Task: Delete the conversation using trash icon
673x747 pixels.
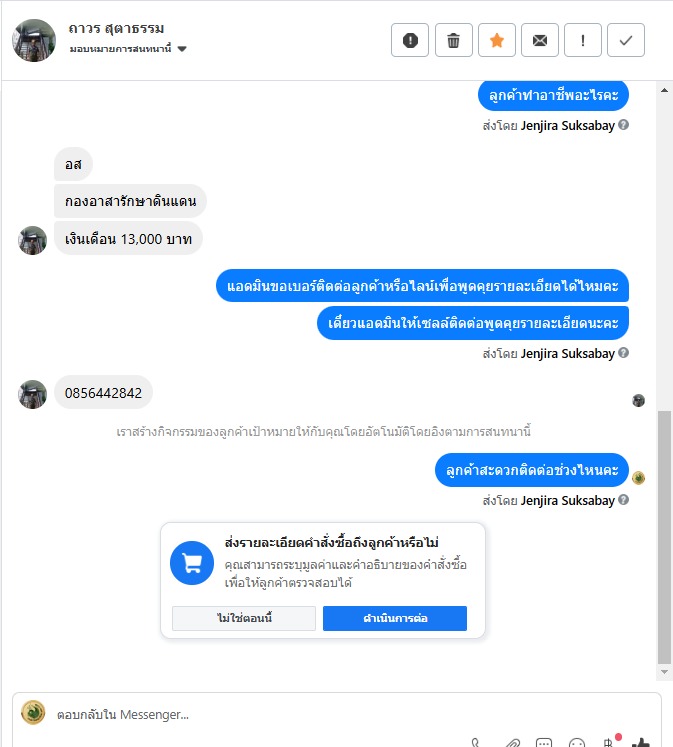Action: [x=453, y=40]
